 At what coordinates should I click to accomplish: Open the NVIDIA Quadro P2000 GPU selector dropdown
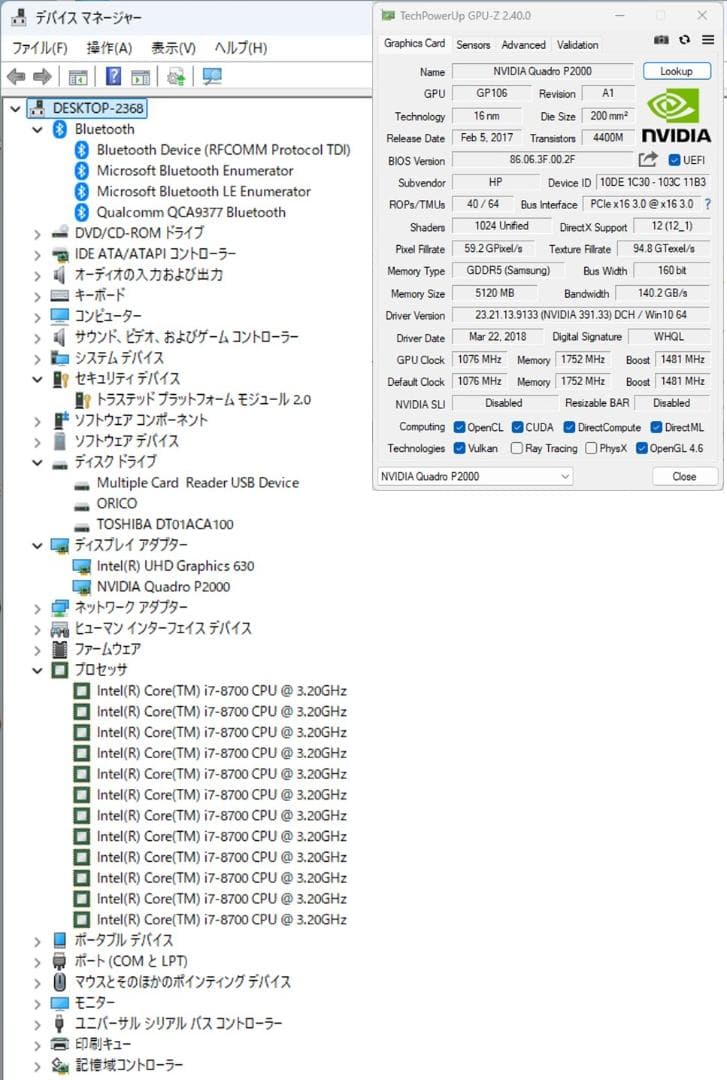click(x=475, y=477)
